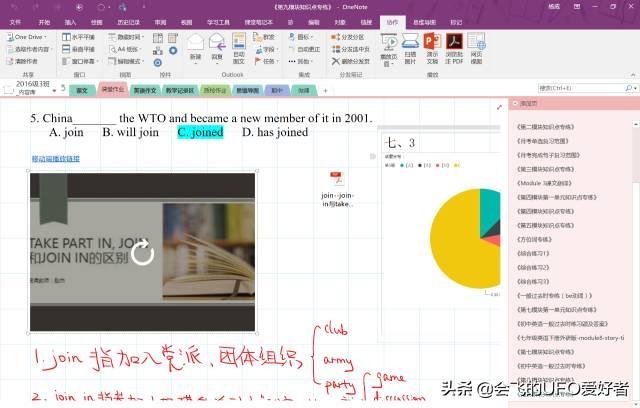Select the 教学记录区 section tab
640x408 pixels.
(180, 90)
